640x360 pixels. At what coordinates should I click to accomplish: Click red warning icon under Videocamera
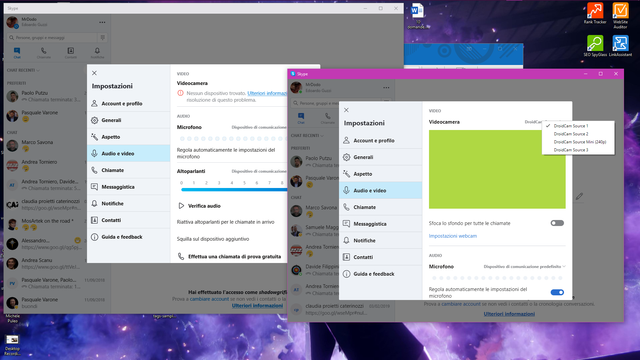coord(180,93)
